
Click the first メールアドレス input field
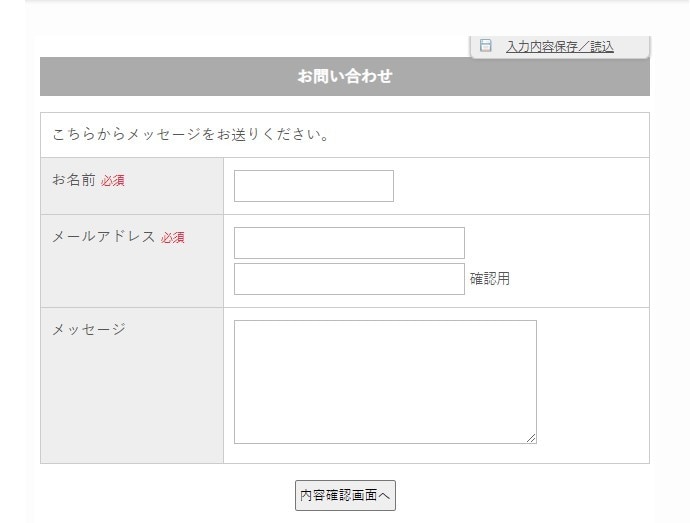click(x=349, y=243)
